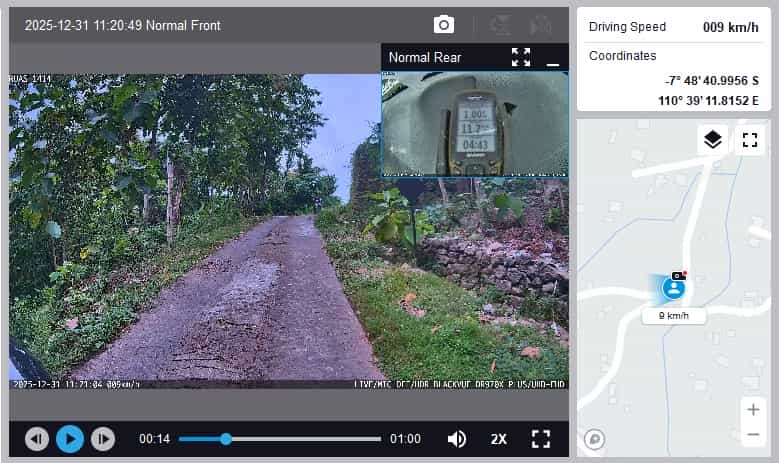The width and height of the screenshot is (779, 463).
Task: Click the Normal Rear camera thumbnail
Action: click(474, 124)
